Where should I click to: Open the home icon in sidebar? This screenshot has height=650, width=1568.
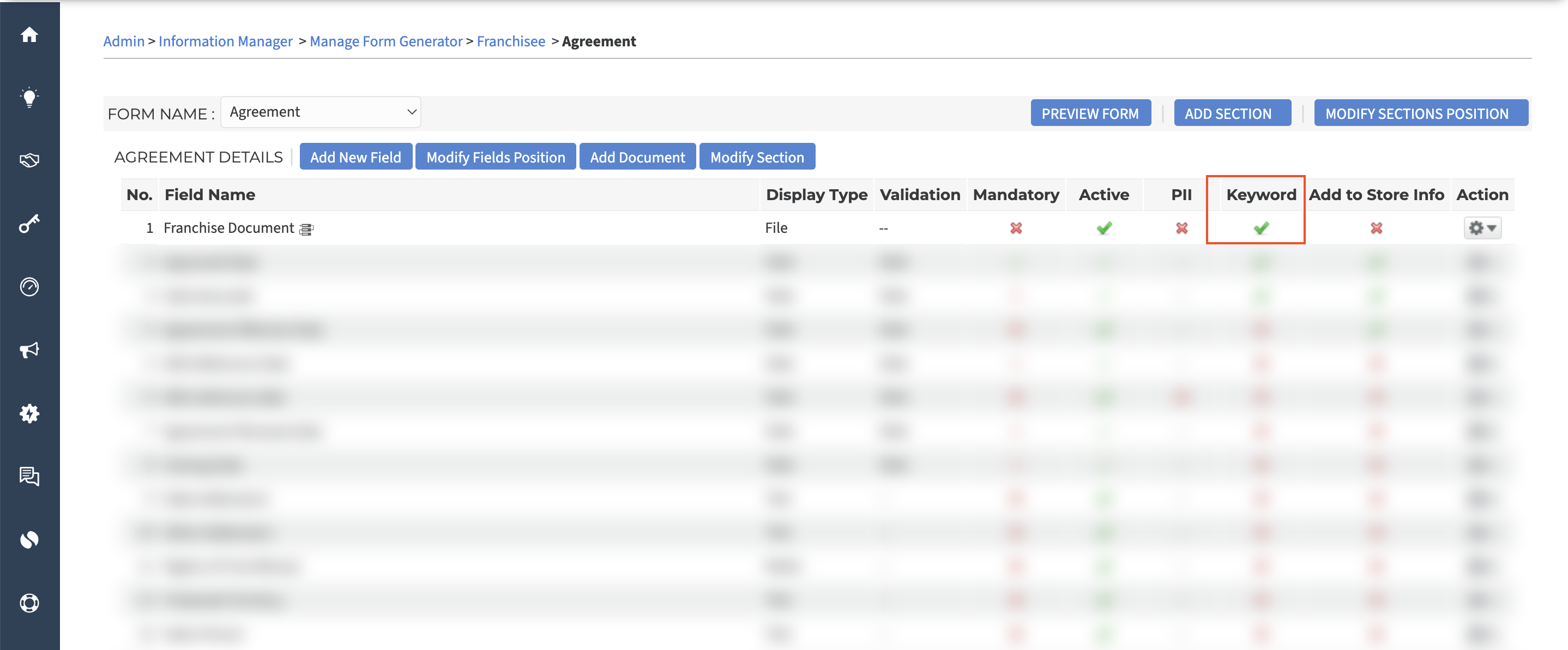coord(29,35)
